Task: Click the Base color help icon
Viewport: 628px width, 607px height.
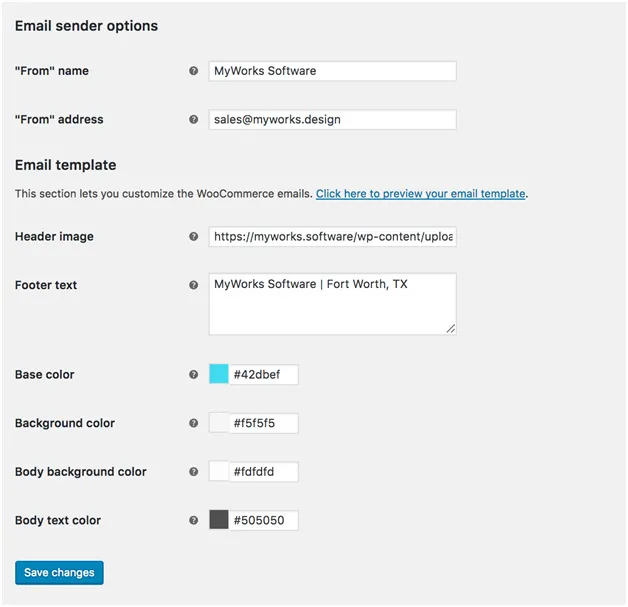Action: click(x=194, y=375)
